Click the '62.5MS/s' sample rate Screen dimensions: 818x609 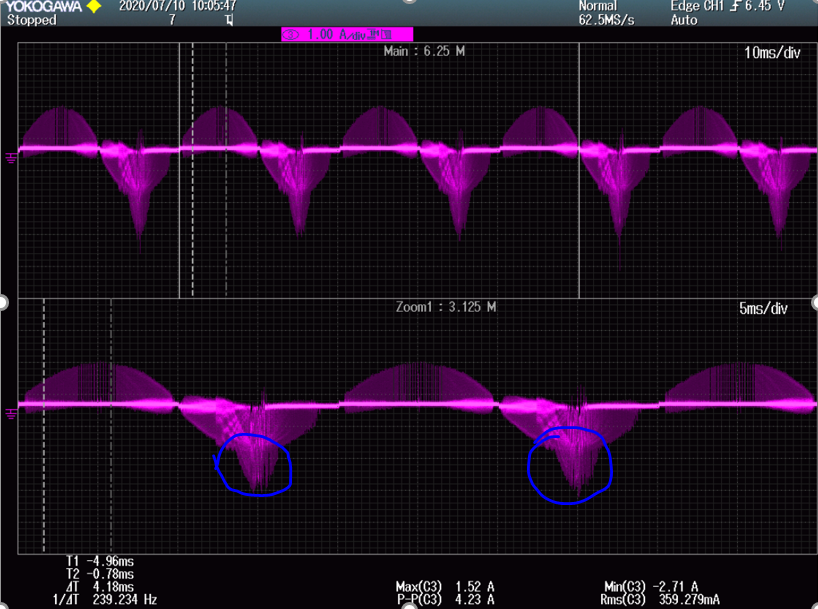click(606, 20)
